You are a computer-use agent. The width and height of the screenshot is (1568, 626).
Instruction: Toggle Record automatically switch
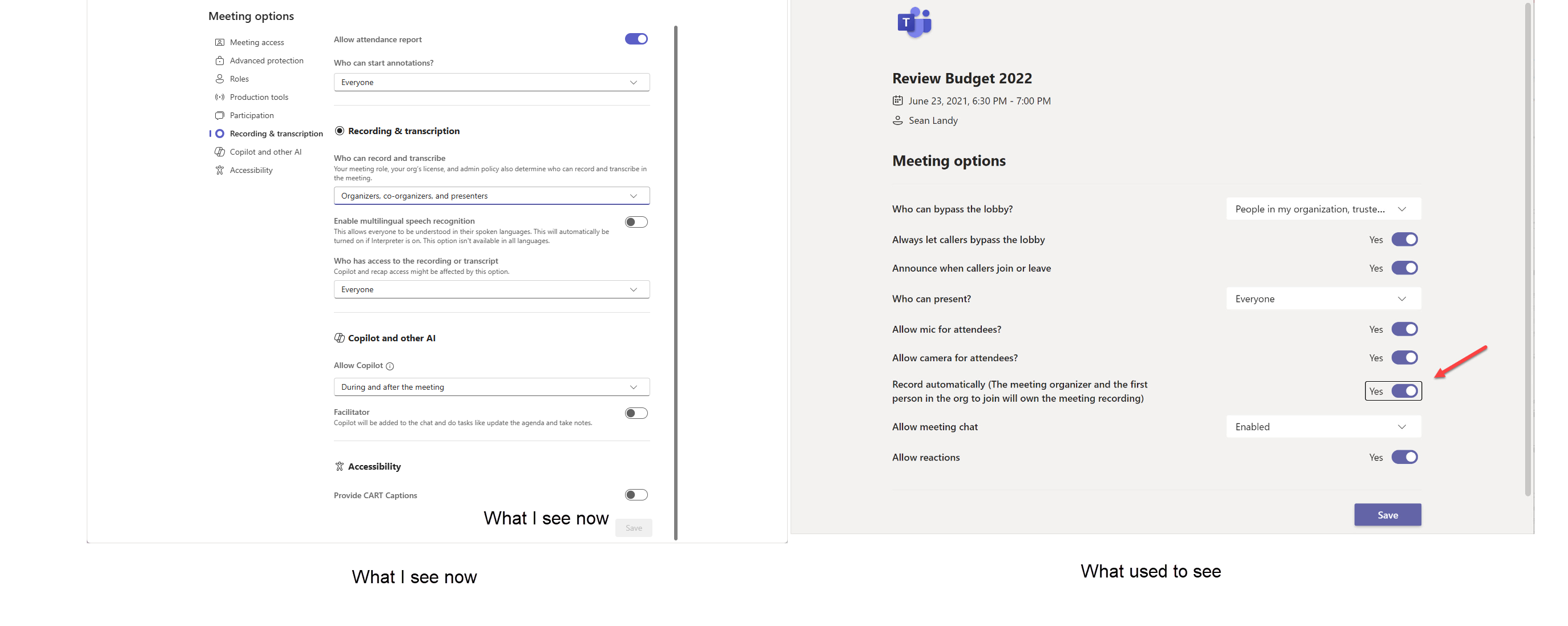1405,391
